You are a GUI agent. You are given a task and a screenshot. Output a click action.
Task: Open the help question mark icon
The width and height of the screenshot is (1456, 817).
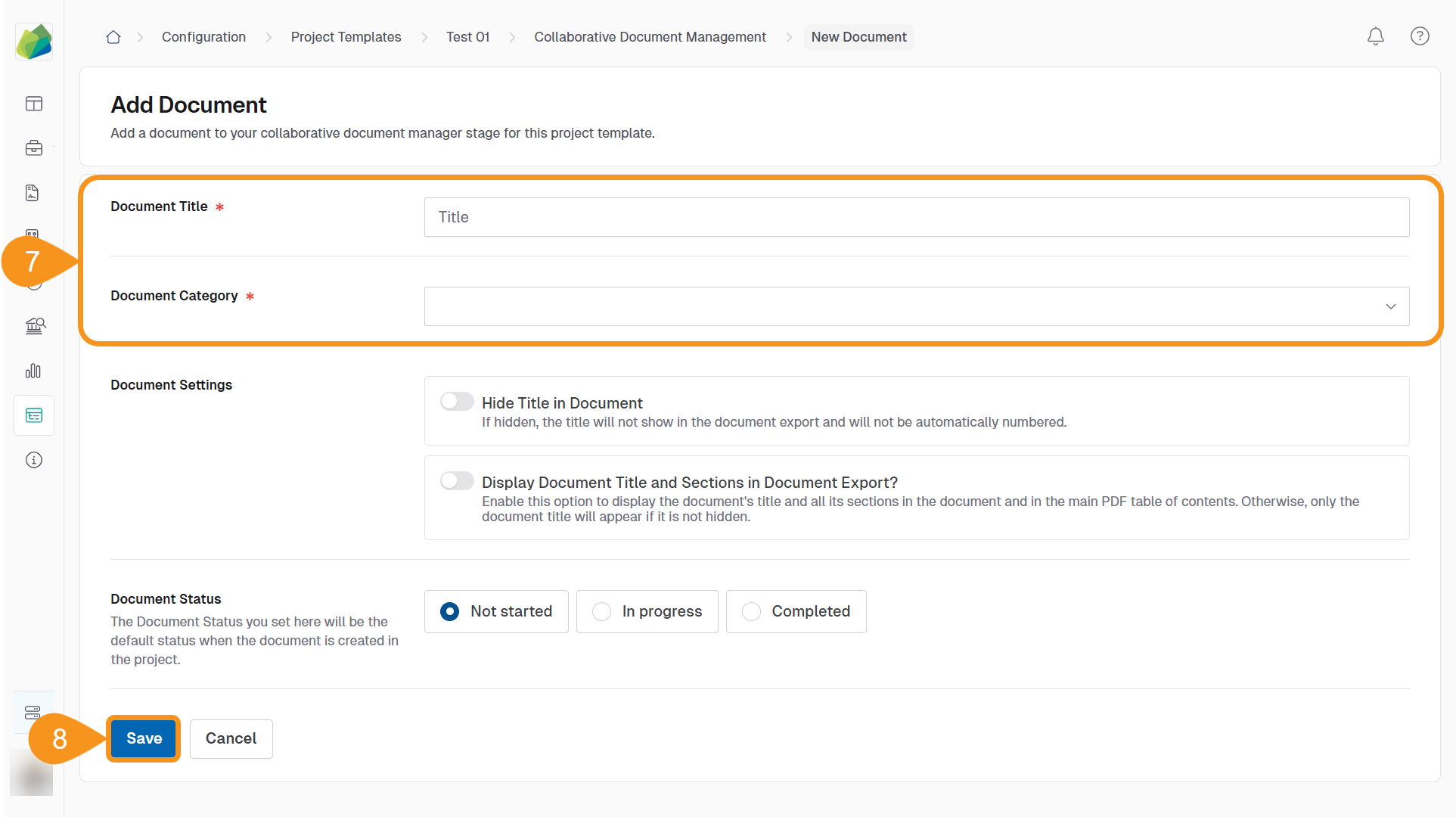(1419, 36)
